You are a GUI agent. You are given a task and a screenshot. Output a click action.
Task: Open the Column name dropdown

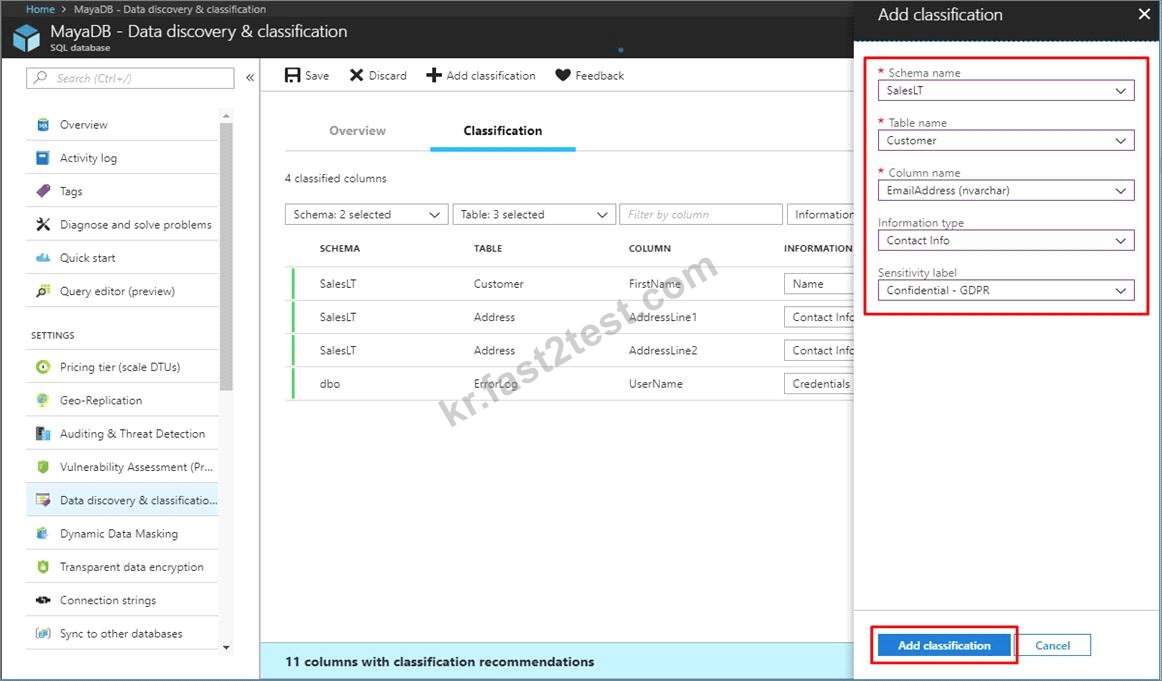1006,190
